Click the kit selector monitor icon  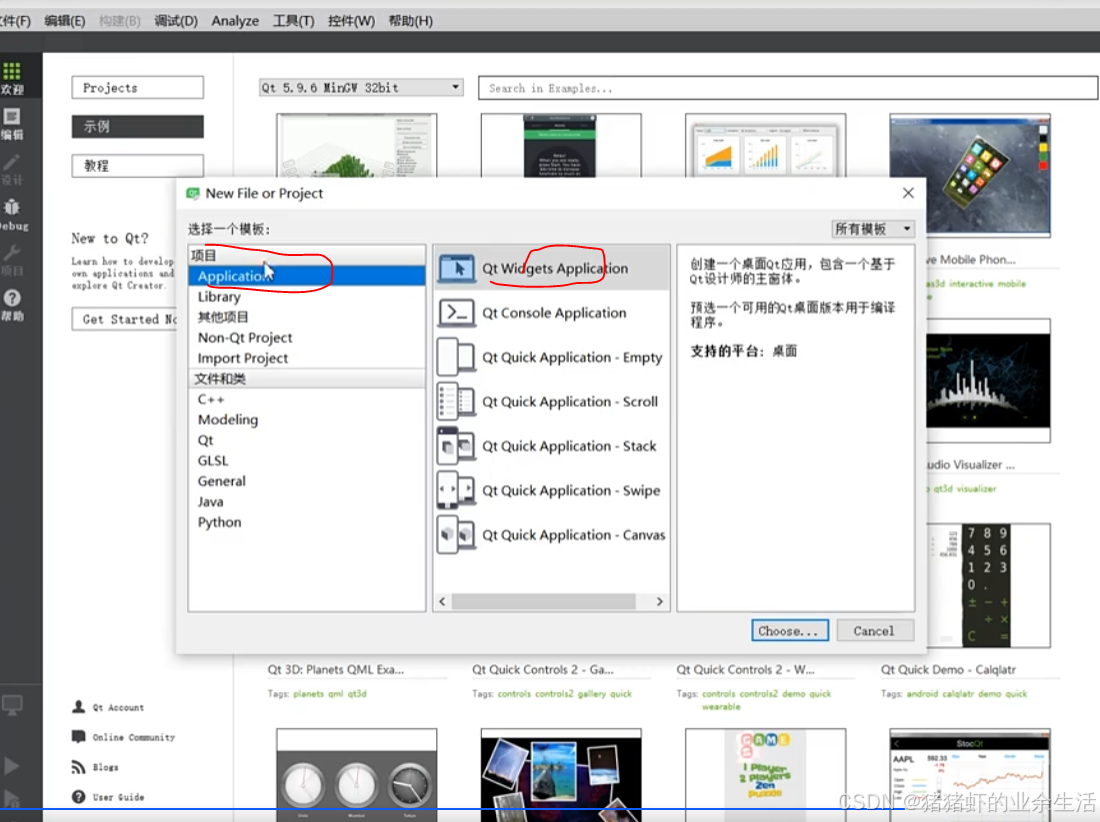coord(12,704)
